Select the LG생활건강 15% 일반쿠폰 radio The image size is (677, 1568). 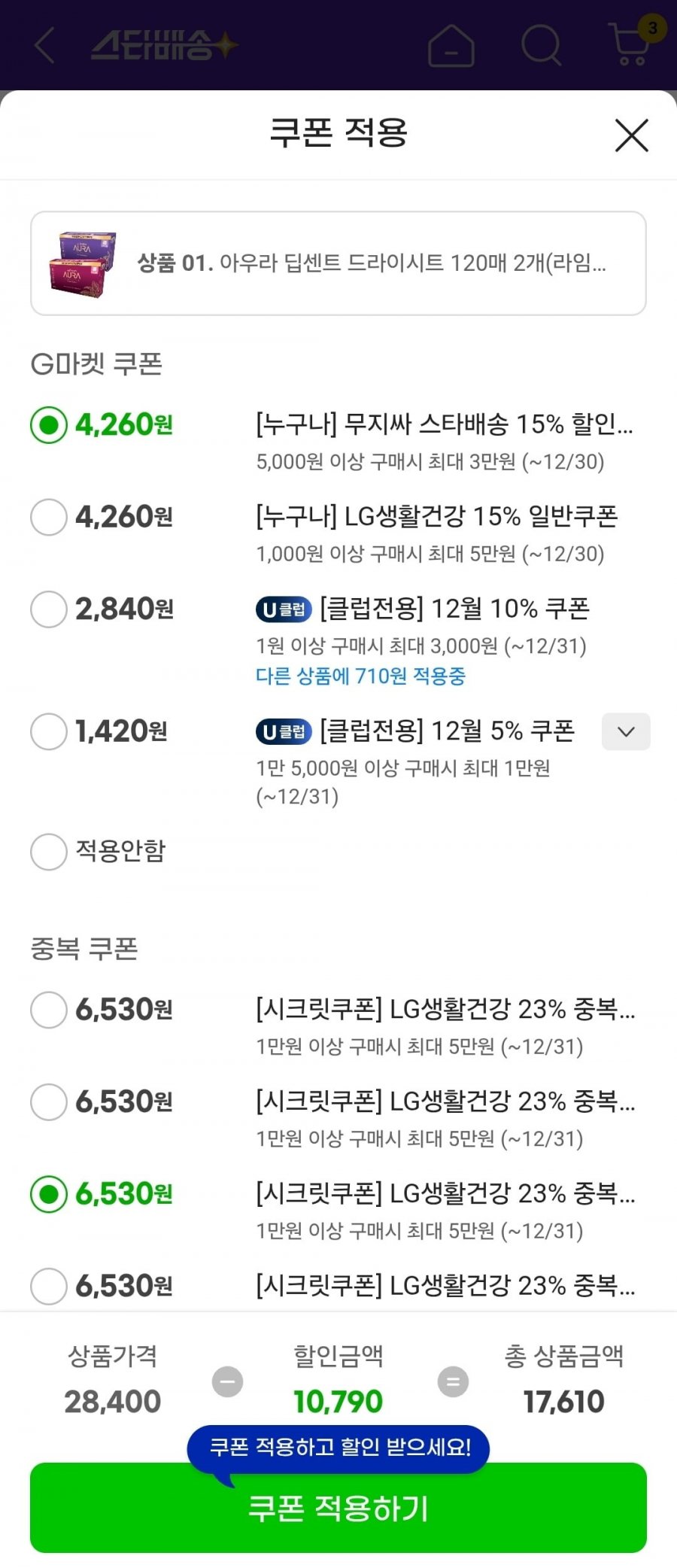(x=49, y=517)
